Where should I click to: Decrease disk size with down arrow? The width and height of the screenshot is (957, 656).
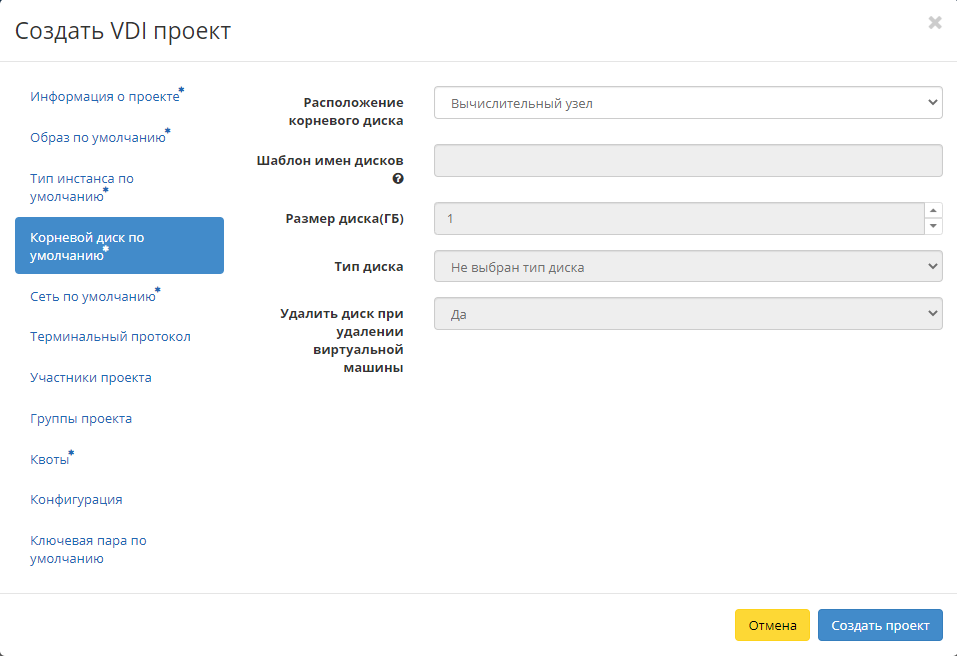[934, 226]
